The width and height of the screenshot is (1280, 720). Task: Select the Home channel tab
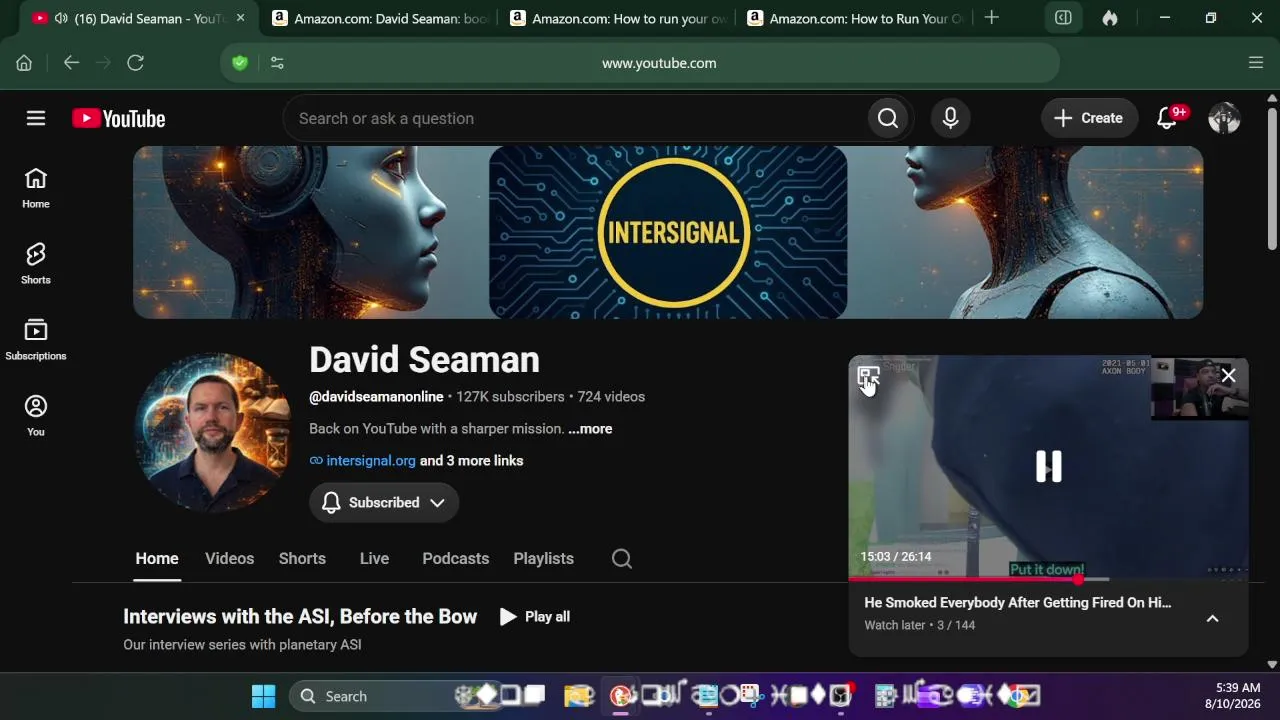pyautogui.click(x=157, y=558)
